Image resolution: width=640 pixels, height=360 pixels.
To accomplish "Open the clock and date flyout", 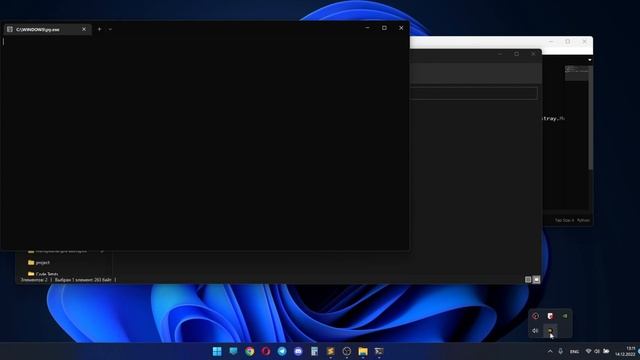I will pyautogui.click(x=625, y=351).
